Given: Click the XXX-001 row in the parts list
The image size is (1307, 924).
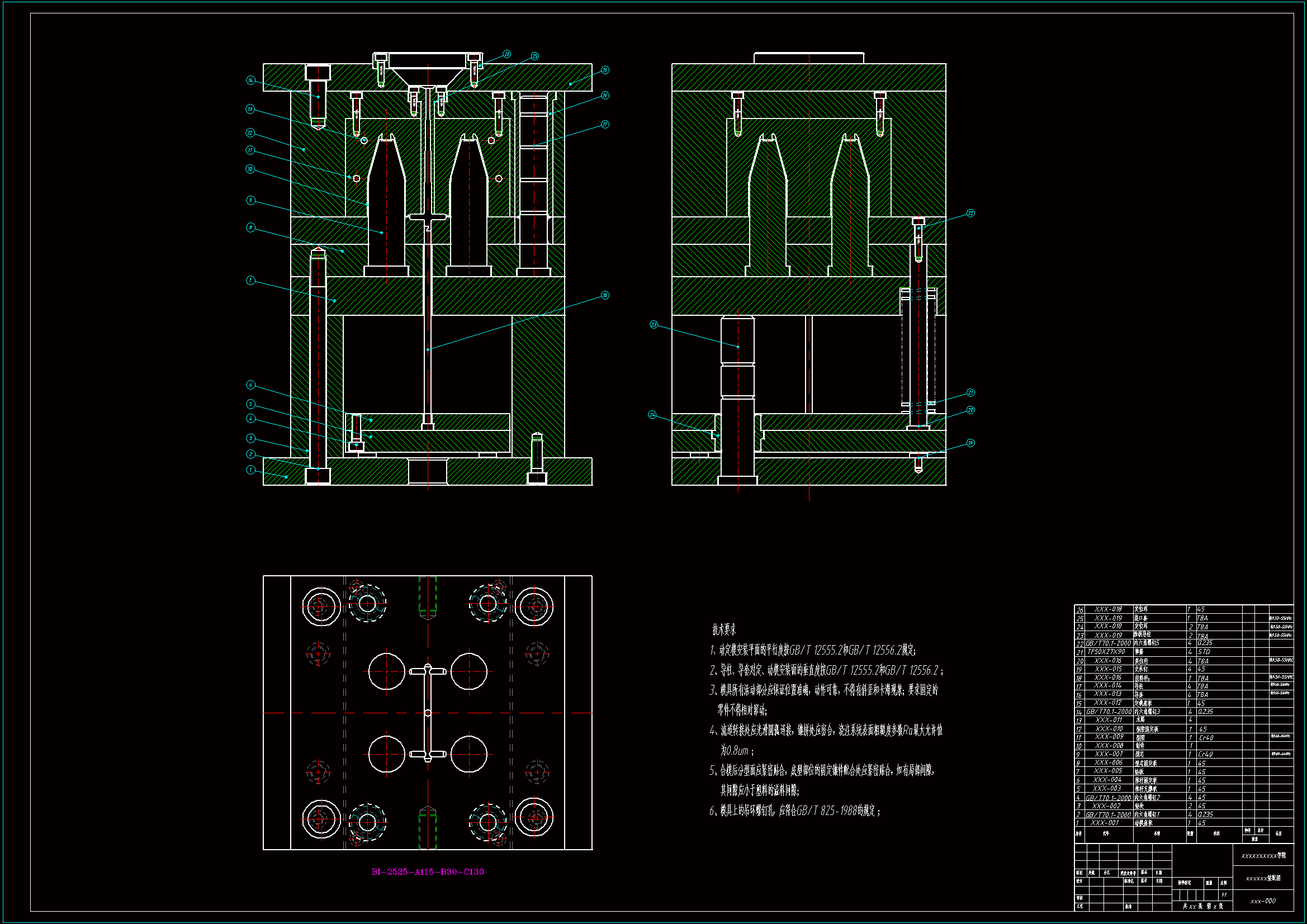Looking at the screenshot, I should [1104, 823].
